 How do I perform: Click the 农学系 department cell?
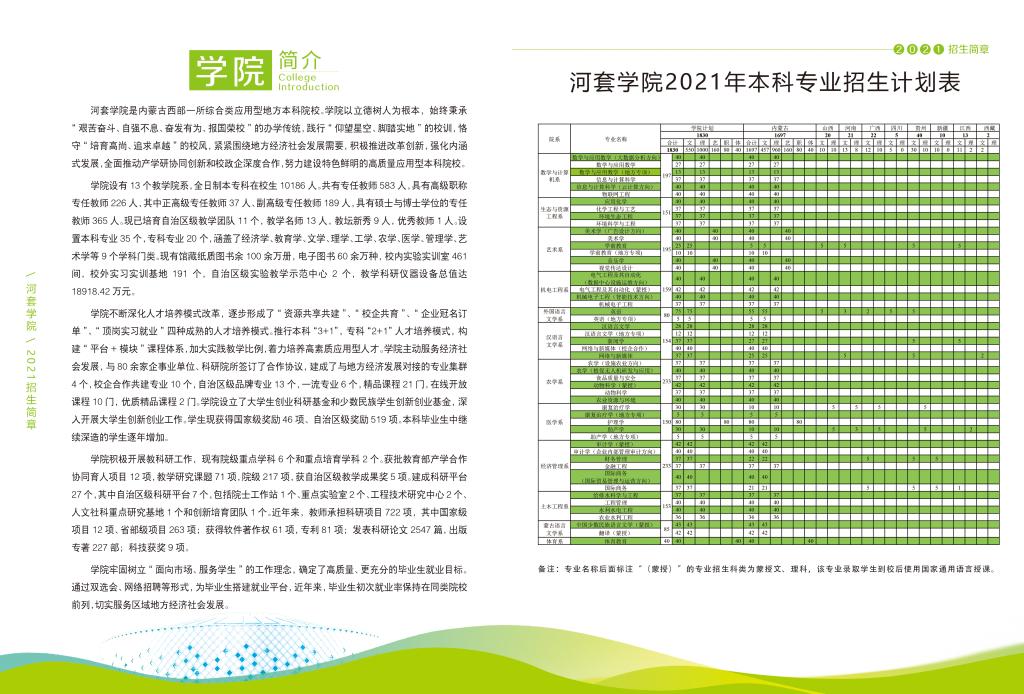(554, 381)
